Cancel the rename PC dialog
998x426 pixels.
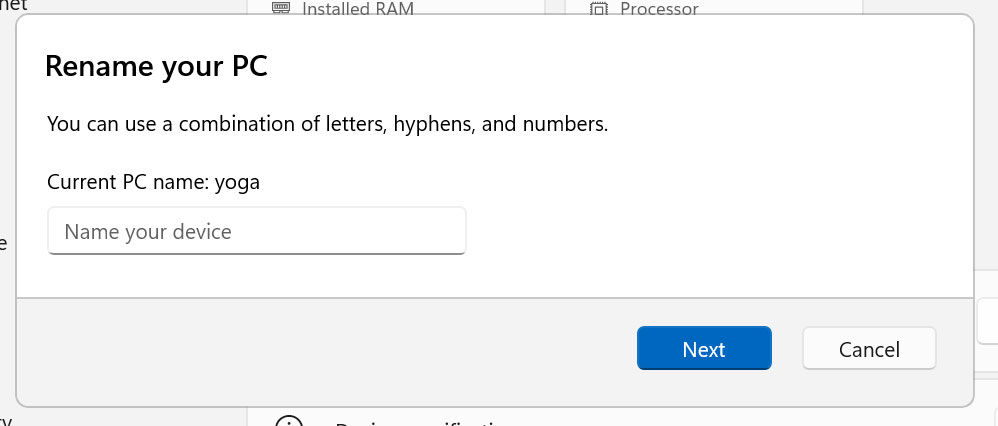[869, 349]
